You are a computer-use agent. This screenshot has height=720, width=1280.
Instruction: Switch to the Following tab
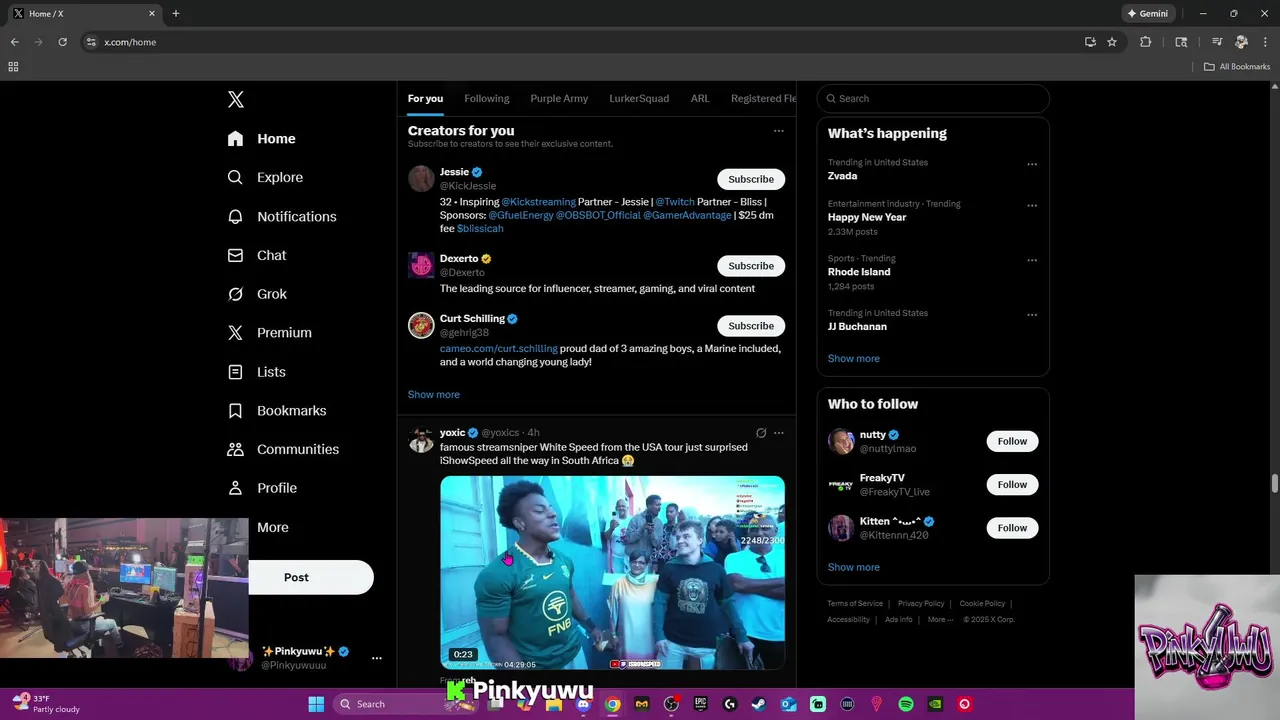tap(487, 98)
